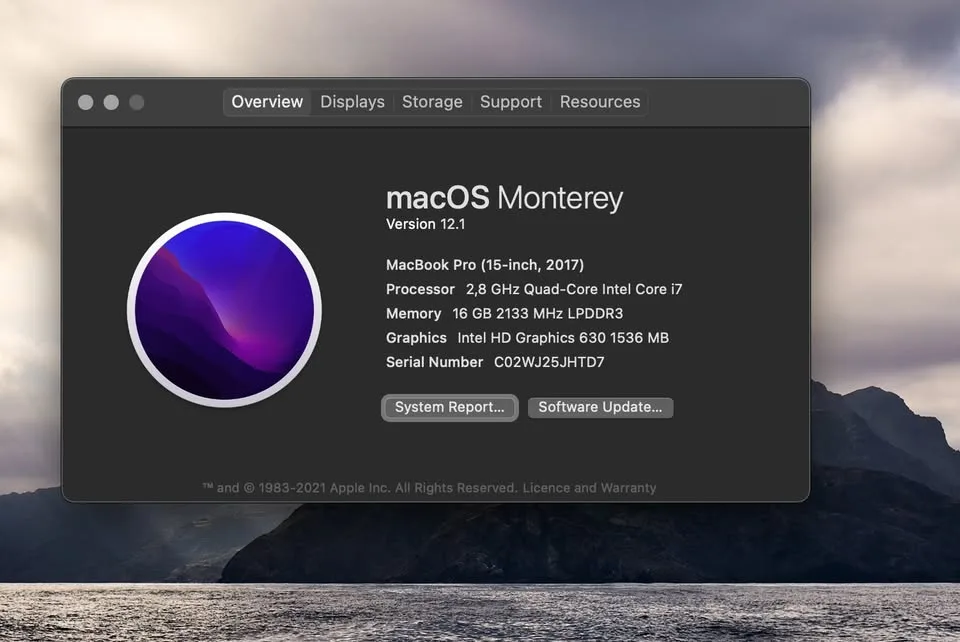Click the Memory 16 GB specification line
The width and height of the screenshot is (960, 642).
pos(504,313)
